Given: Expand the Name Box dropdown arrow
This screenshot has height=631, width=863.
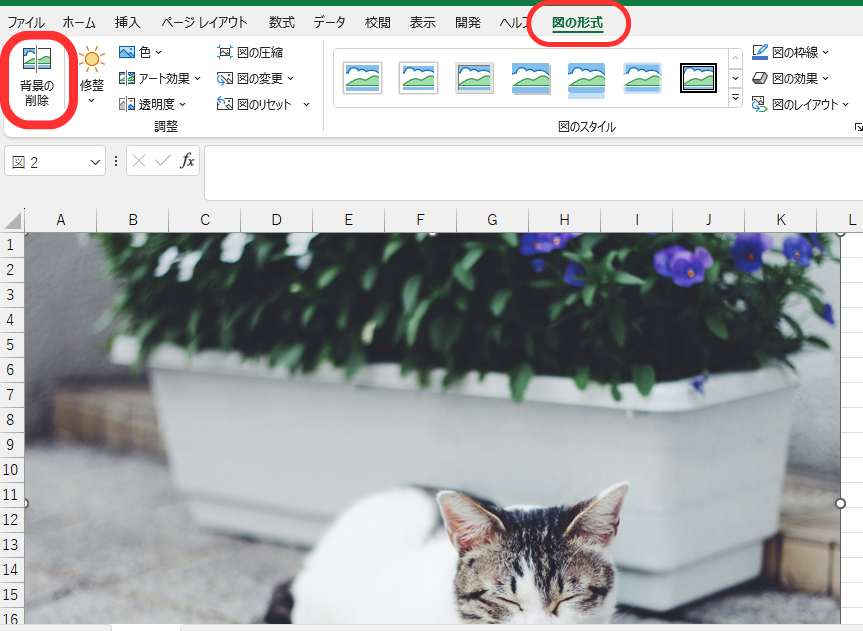Looking at the screenshot, I should point(96,162).
